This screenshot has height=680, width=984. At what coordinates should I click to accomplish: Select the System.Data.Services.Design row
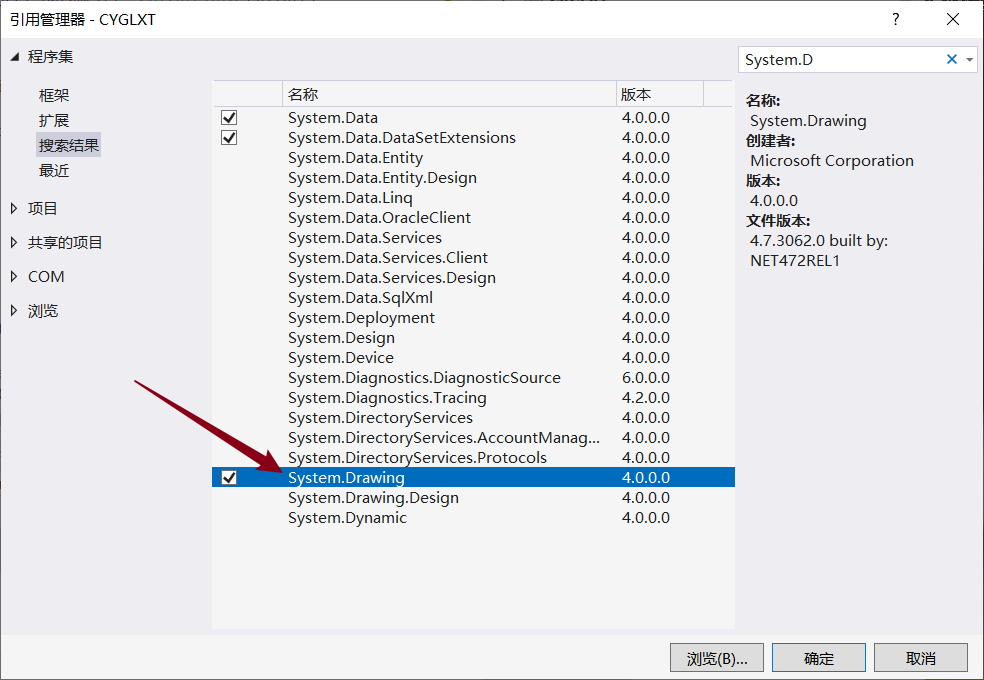473,278
